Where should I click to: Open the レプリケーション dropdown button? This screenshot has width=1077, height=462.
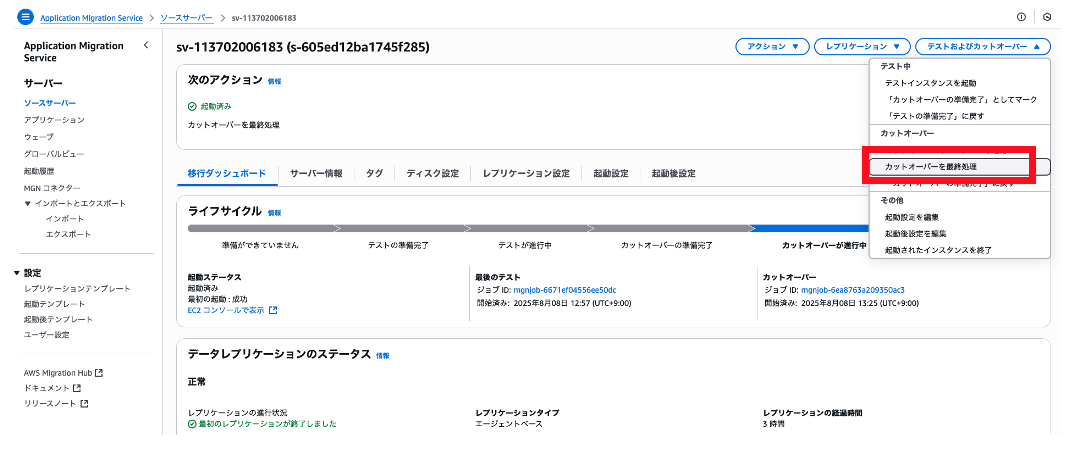pos(862,47)
